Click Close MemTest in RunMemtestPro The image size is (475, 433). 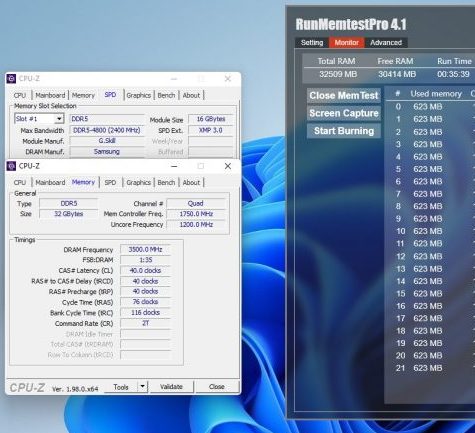[344, 95]
